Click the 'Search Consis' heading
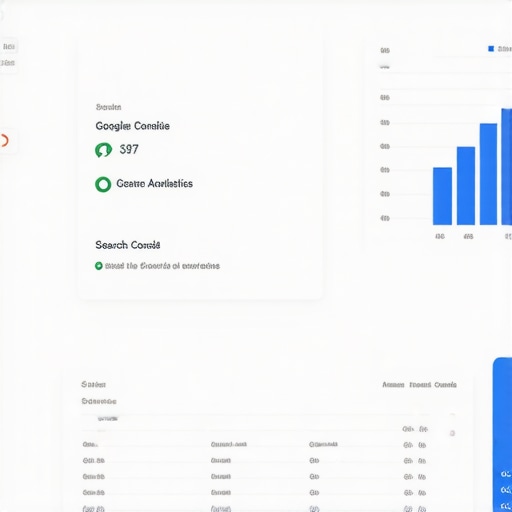 pyautogui.click(x=128, y=245)
